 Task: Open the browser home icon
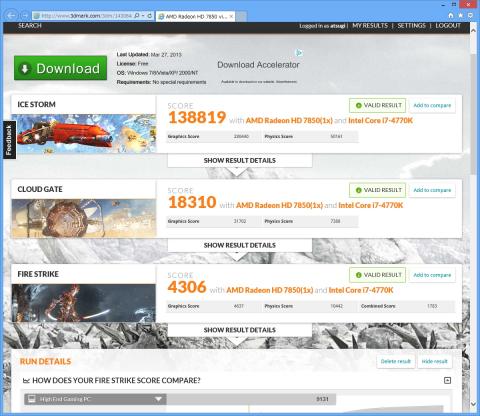tap(451, 15)
